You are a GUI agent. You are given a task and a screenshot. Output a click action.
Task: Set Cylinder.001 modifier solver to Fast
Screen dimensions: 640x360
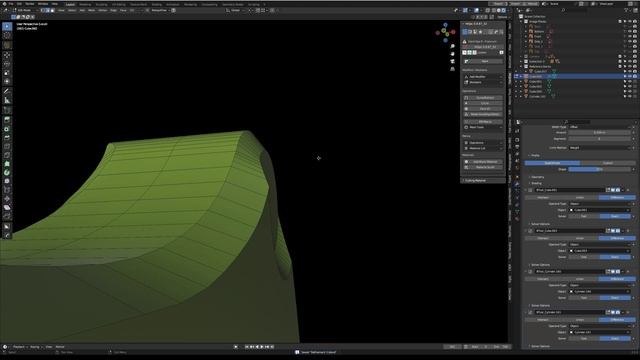pos(584,339)
